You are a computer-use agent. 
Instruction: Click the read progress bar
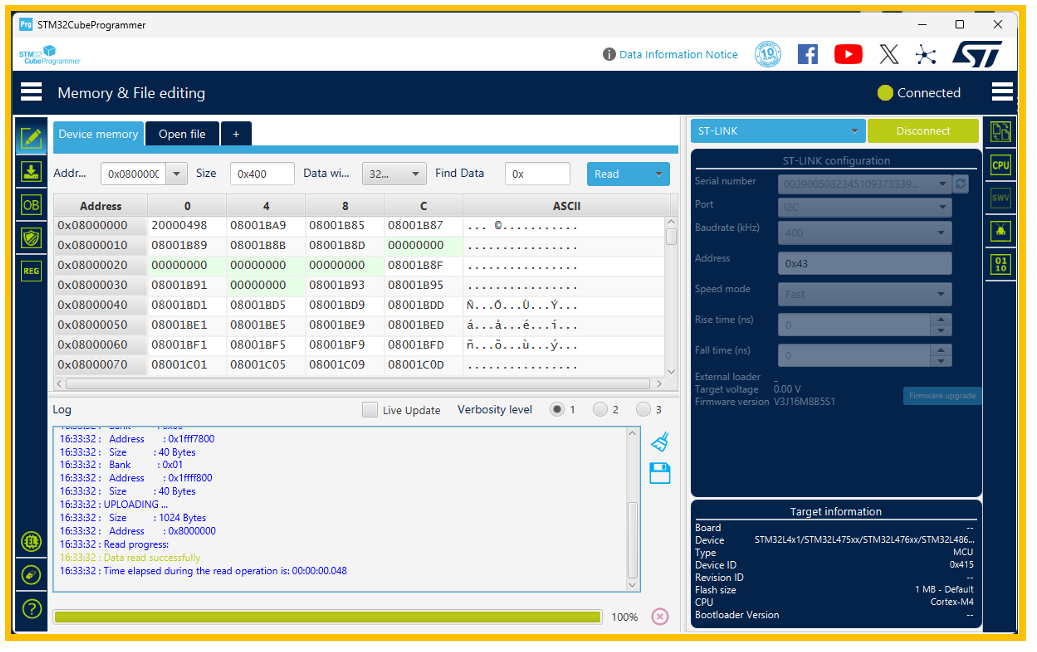(327, 617)
